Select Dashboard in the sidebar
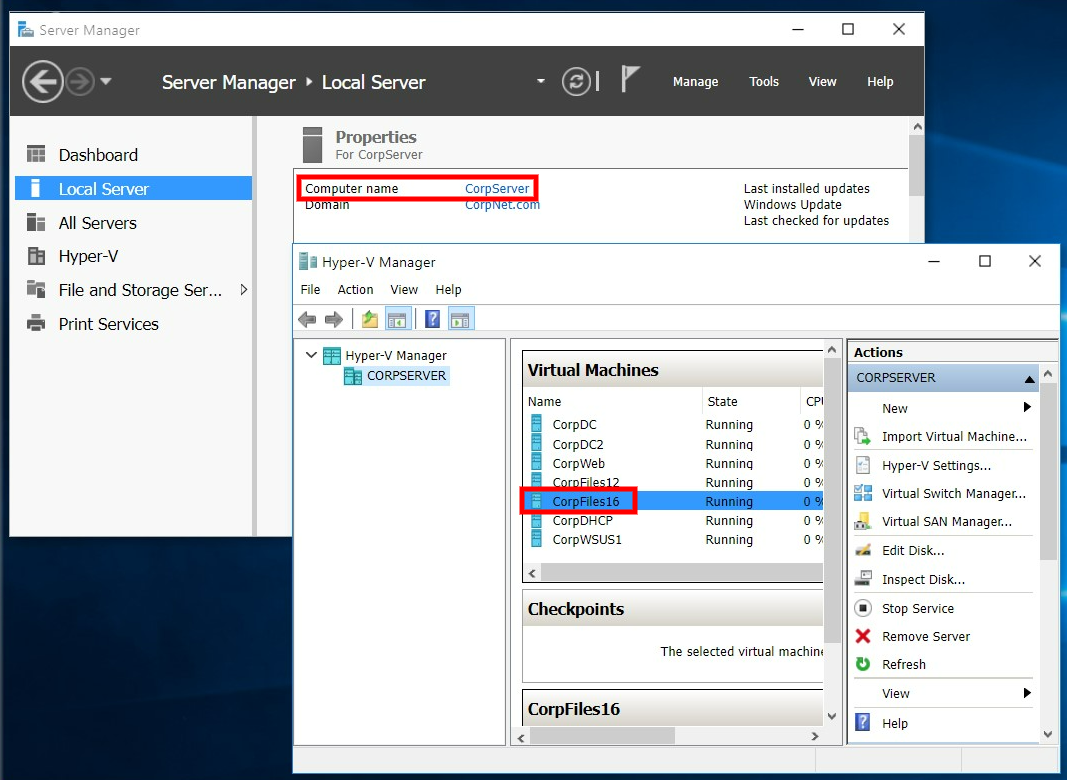1067x780 pixels. point(133,155)
